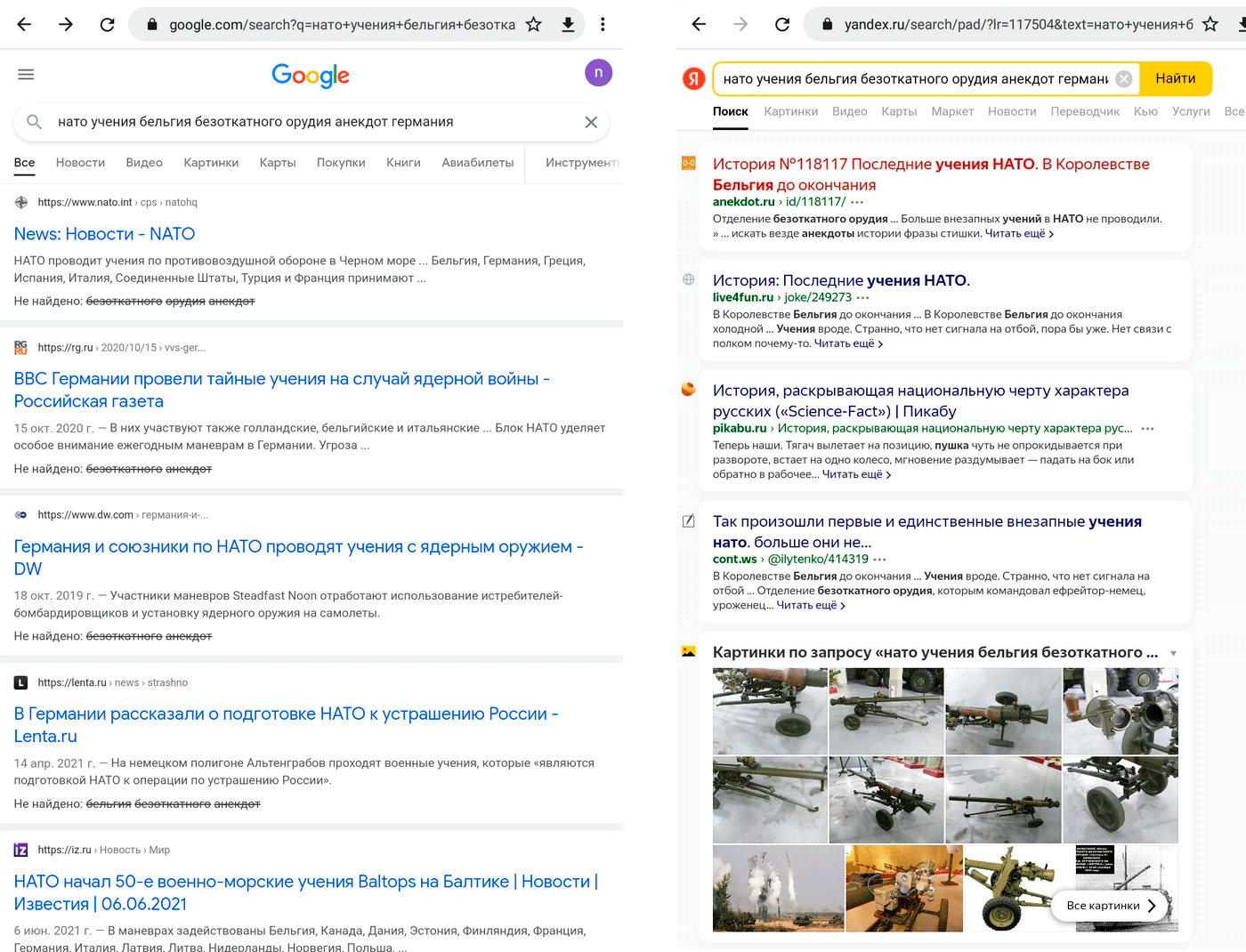Select the Yandex Кью tab
Viewport: 1246px width, 952px height.
point(1145,112)
